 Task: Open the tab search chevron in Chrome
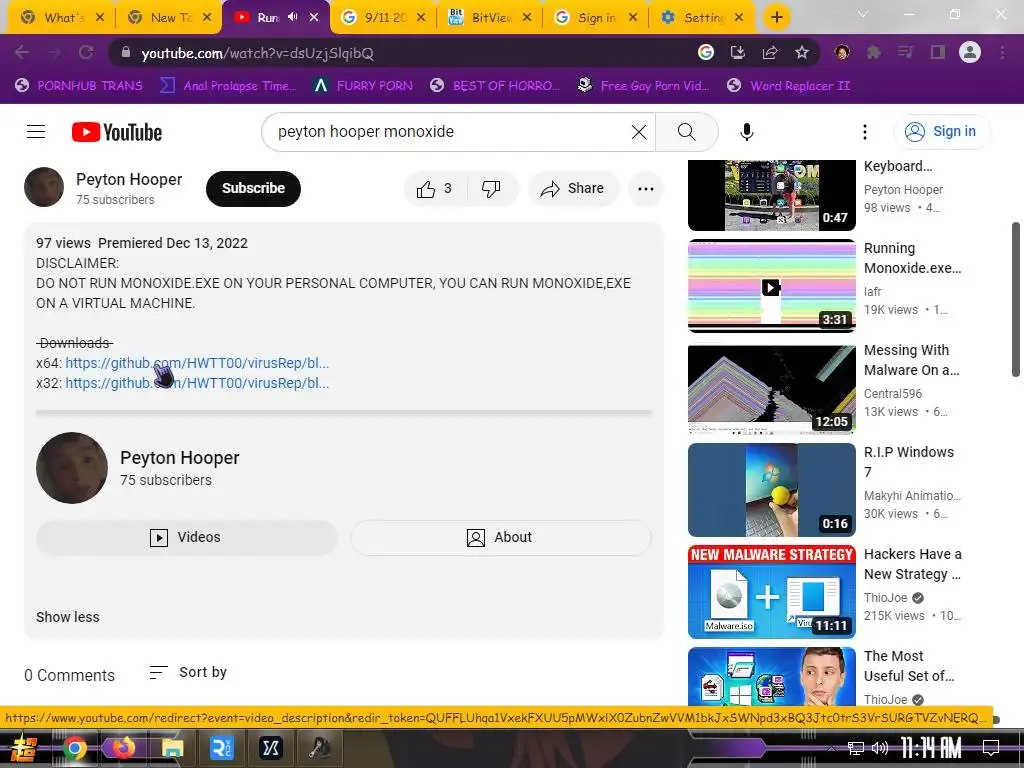(x=863, y=14)
